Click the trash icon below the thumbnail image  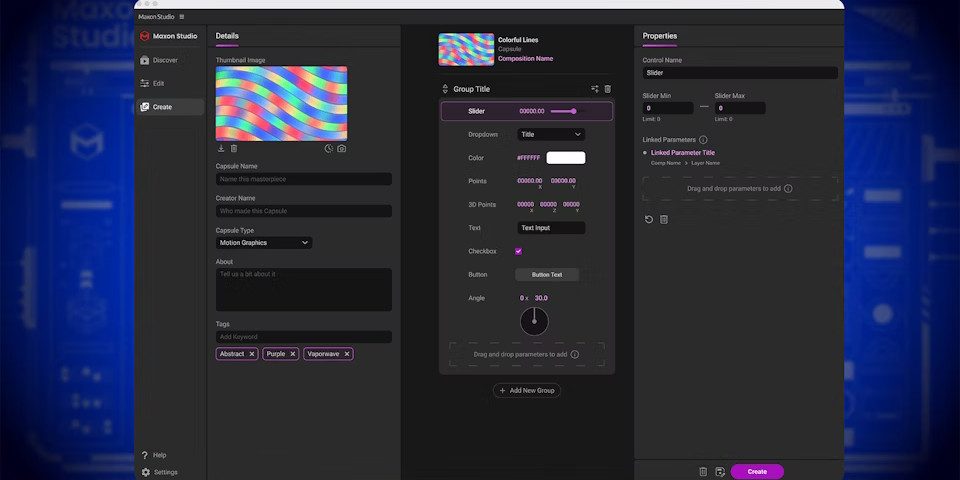(234, 149)
